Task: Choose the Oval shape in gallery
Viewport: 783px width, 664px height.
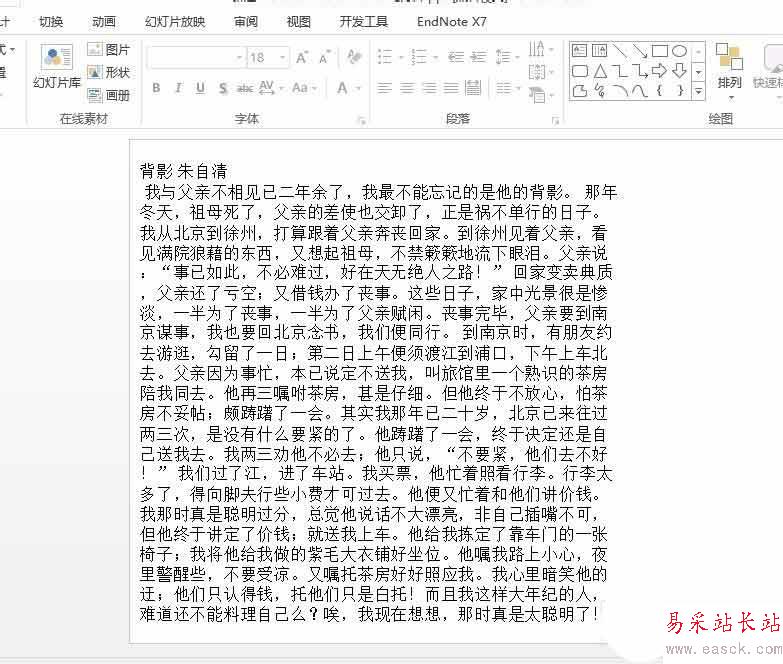Action: tap(680, 50)
